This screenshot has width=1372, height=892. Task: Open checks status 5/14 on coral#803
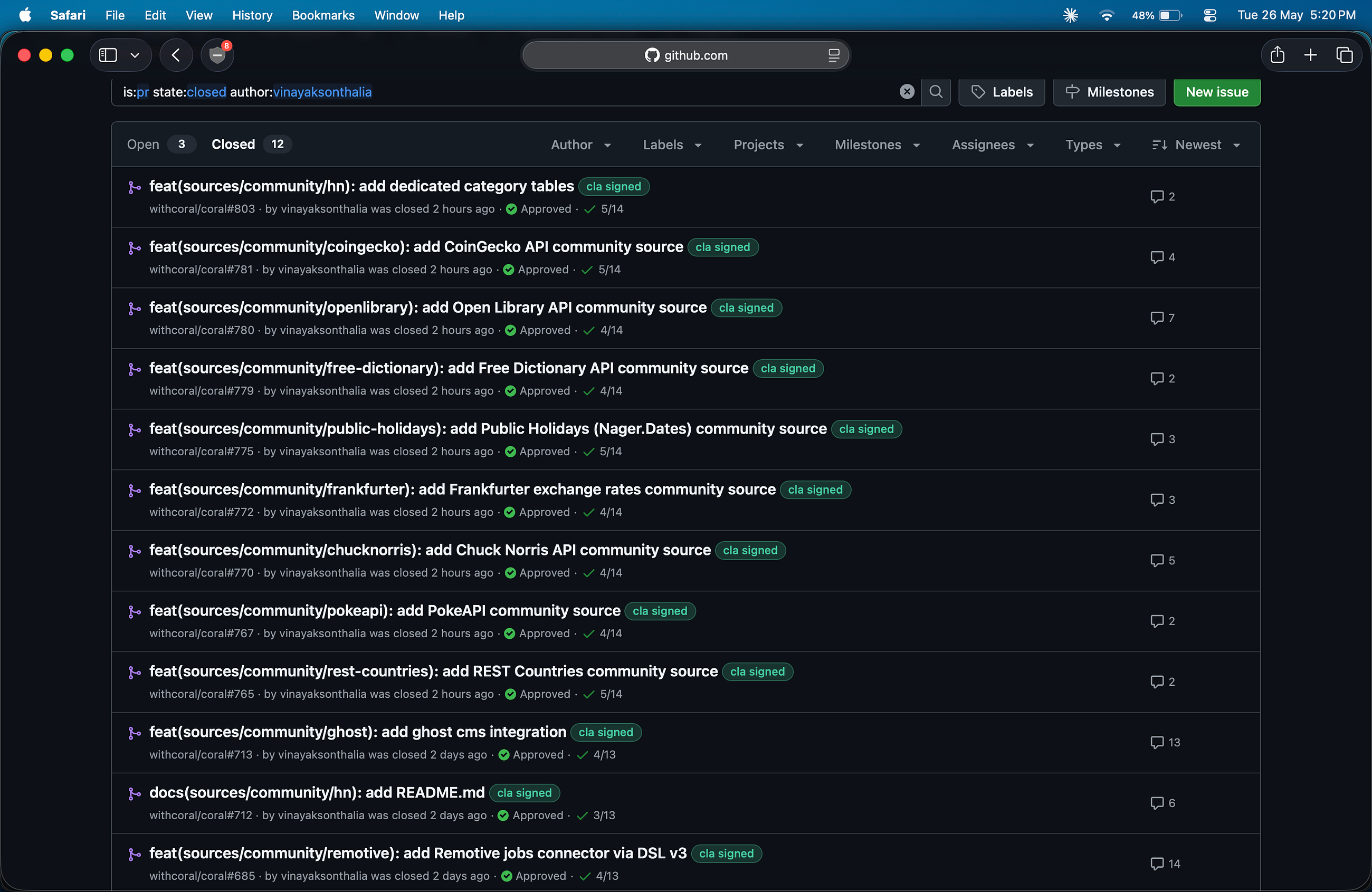604,208
